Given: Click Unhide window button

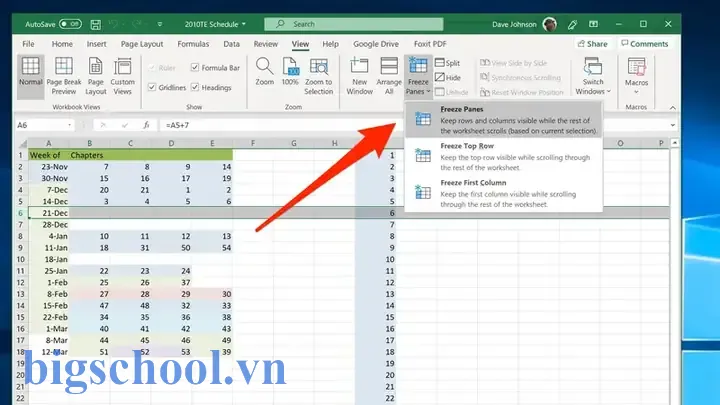Looking at the screenshot, I should (x=451, y=92).
